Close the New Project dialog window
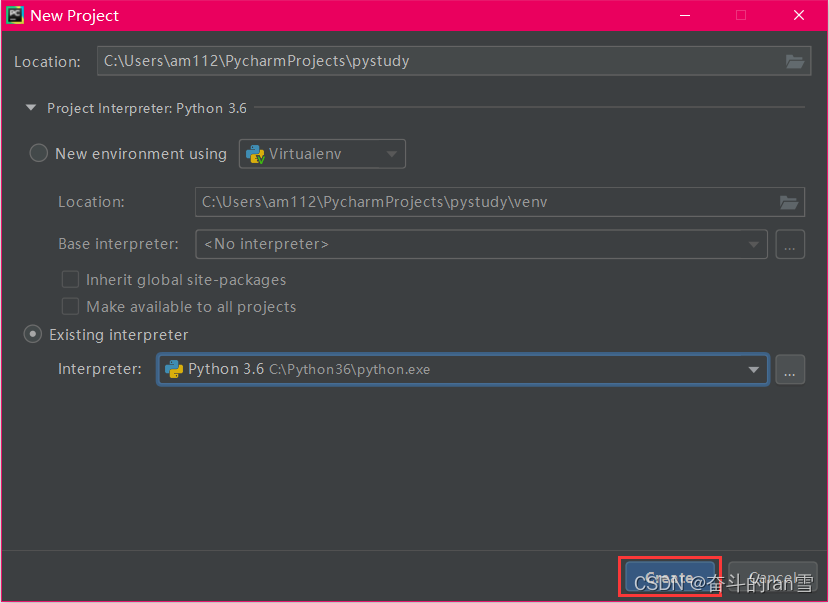Image resolution: width=829 pixels, height=603 pixels. point(799,15)
